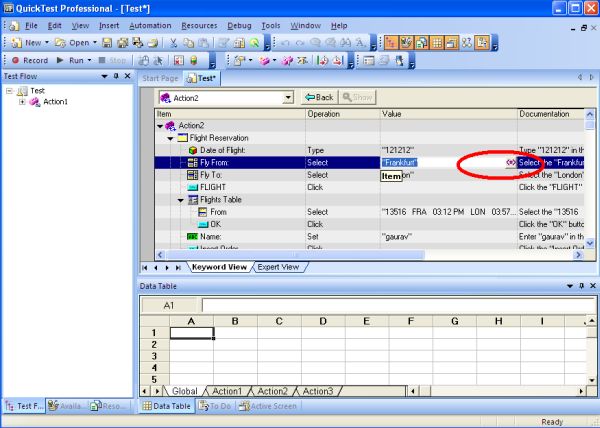Click the keyword grid vertical scroll down arrow
The width and height of the screenshot is (600, 428).
590,243
